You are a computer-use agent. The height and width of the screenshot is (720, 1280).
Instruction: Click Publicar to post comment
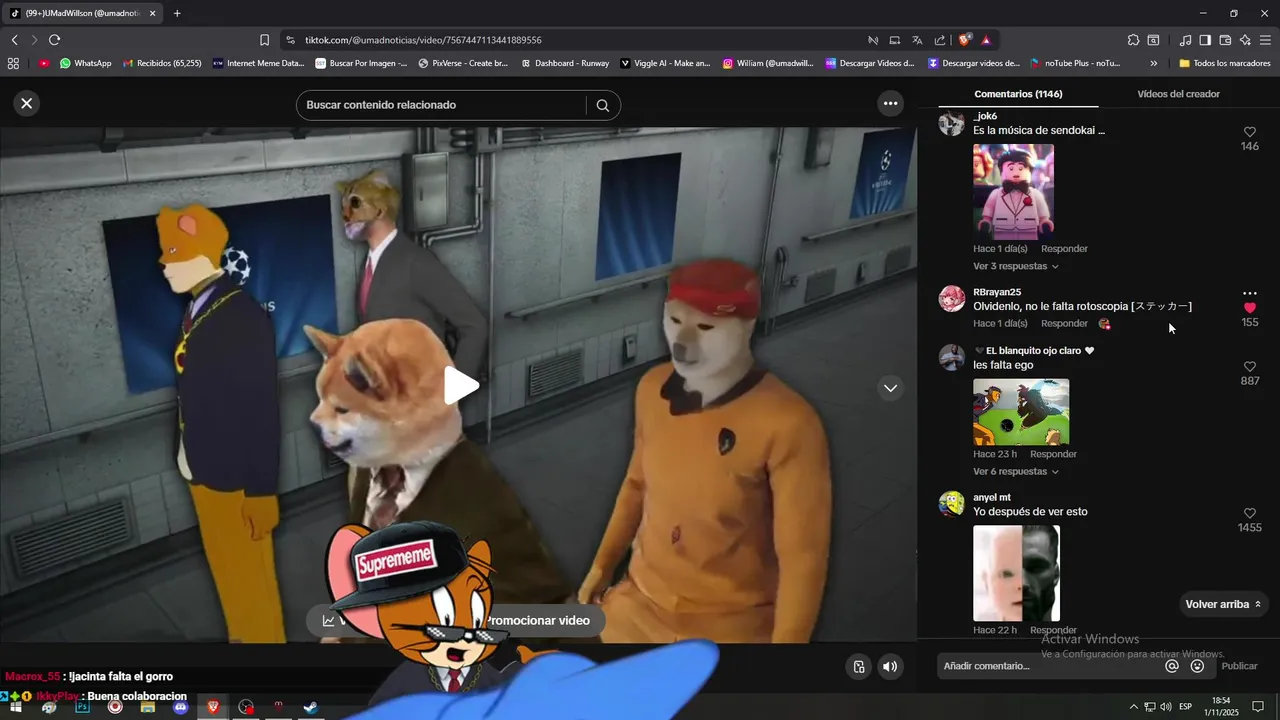coord(1239,666)
